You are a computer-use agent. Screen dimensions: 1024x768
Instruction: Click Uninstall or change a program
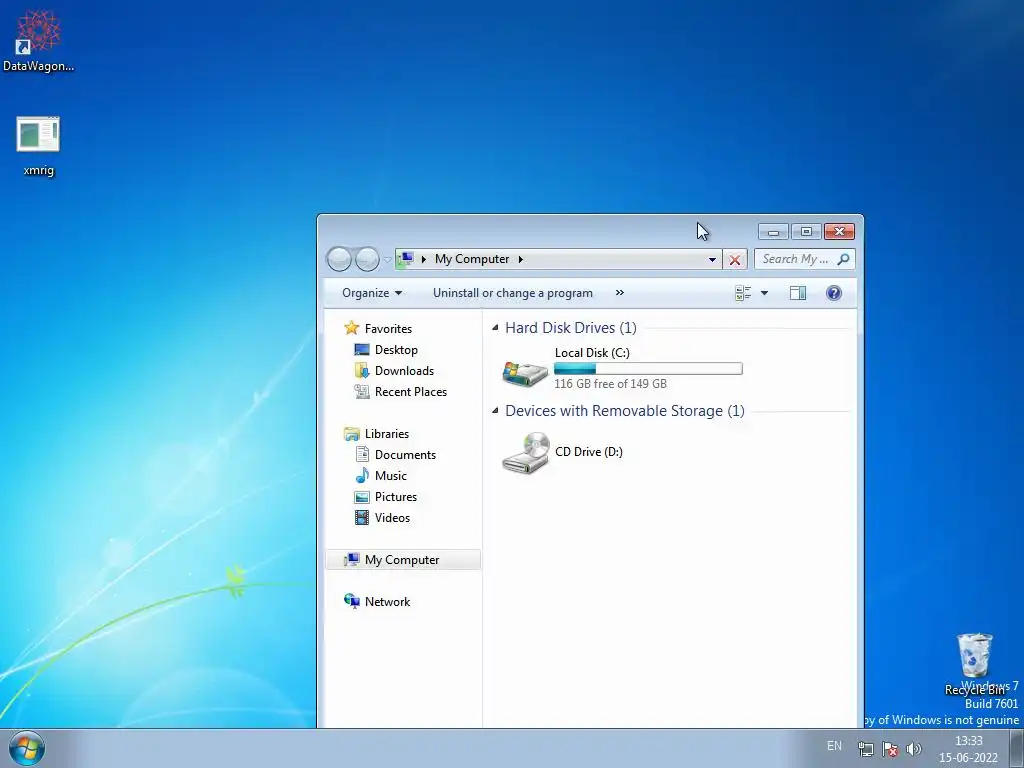point(513,293)
